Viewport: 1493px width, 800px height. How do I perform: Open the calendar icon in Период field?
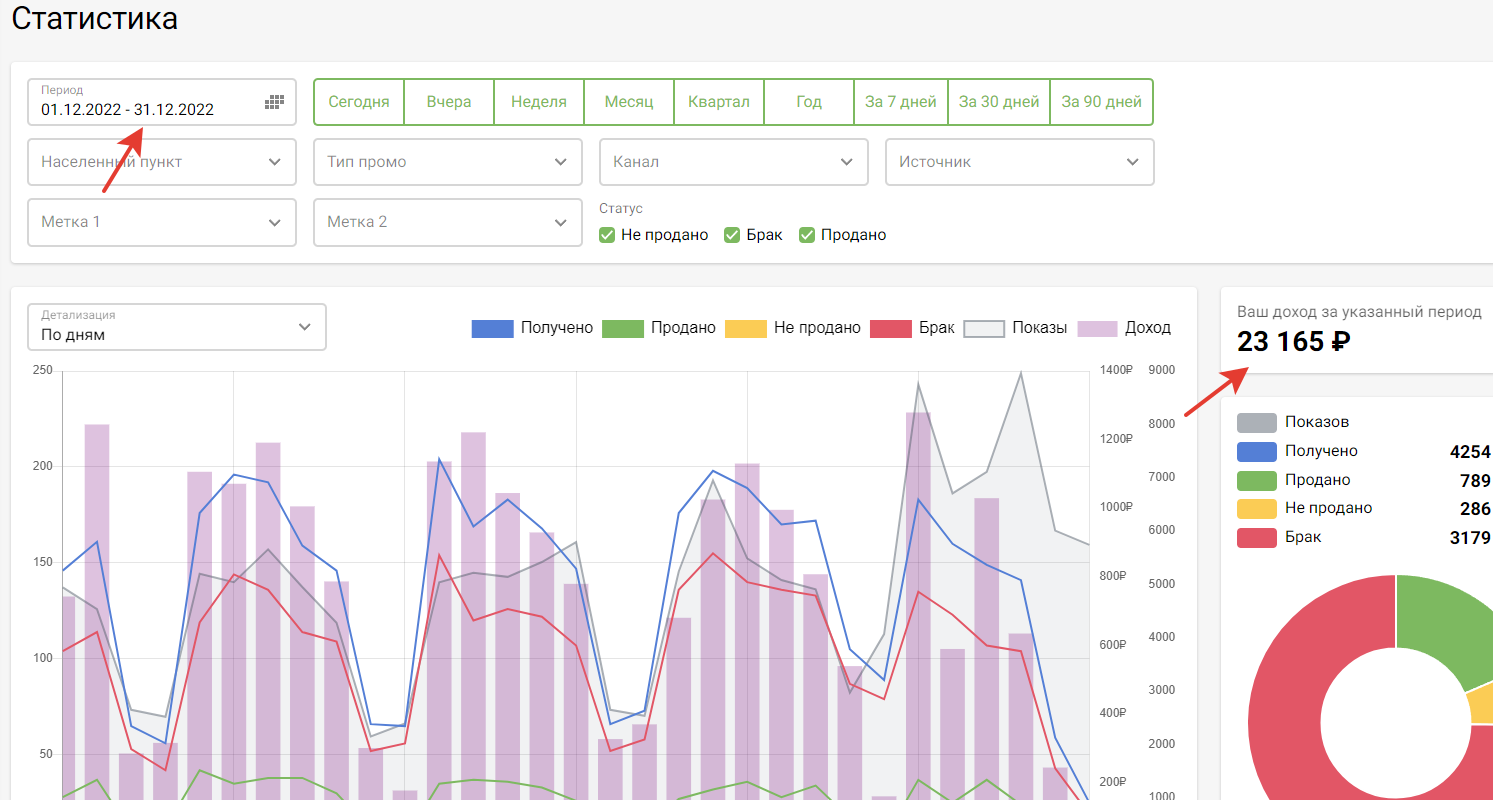[274, 102]
